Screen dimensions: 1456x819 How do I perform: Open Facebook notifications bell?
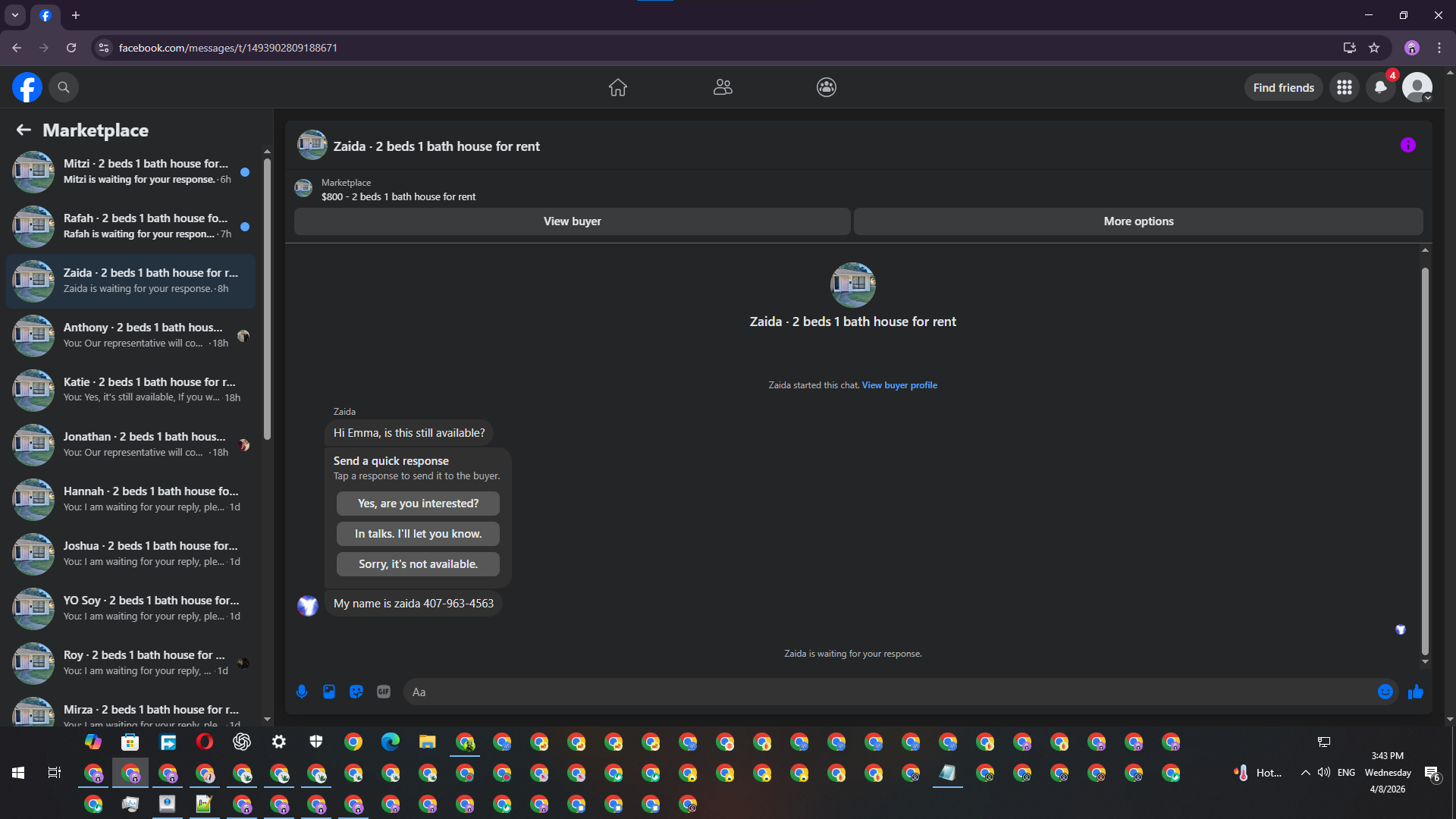point(1380,88)
